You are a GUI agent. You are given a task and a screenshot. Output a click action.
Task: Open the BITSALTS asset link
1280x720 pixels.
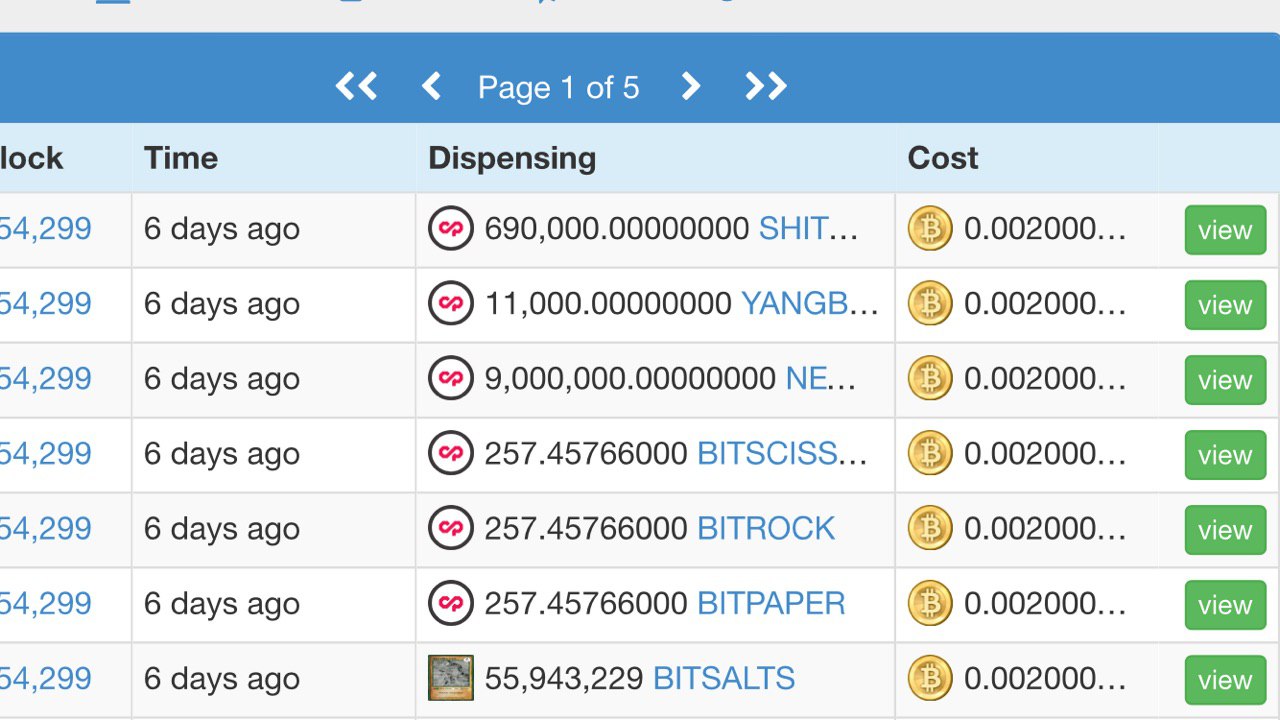point(724,679)
